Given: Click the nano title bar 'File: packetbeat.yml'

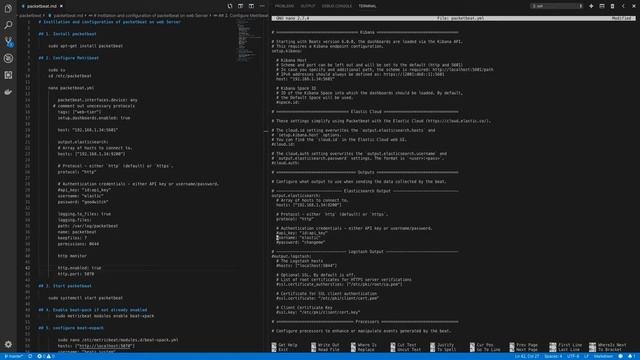Looking at the screenshot, I should 460,18.
